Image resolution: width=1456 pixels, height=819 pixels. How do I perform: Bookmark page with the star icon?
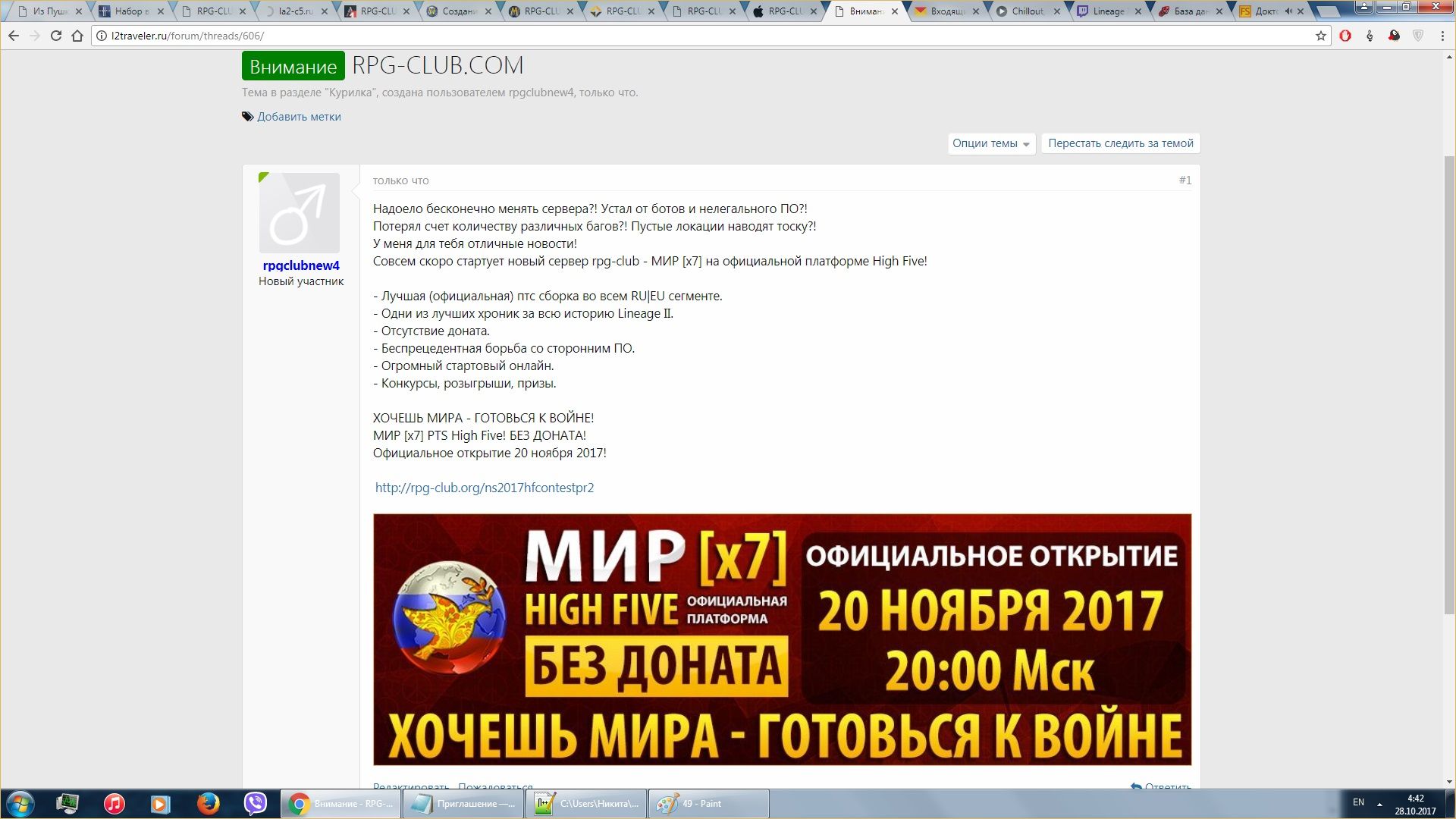[x=1320, y=36]
